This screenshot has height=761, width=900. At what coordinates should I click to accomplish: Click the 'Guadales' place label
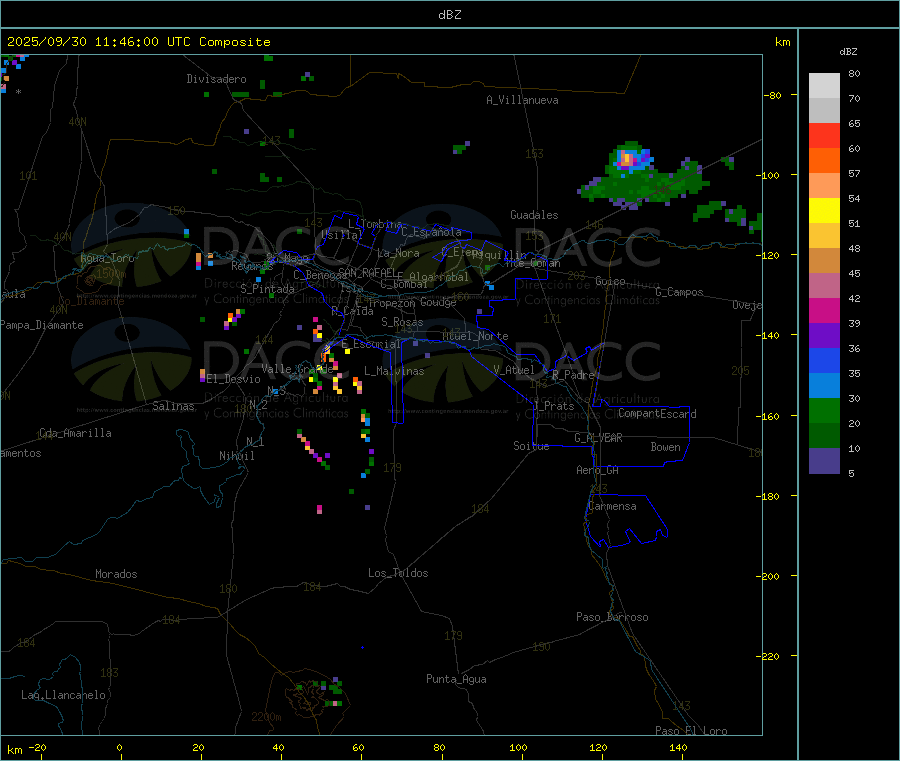click(534, 215)
